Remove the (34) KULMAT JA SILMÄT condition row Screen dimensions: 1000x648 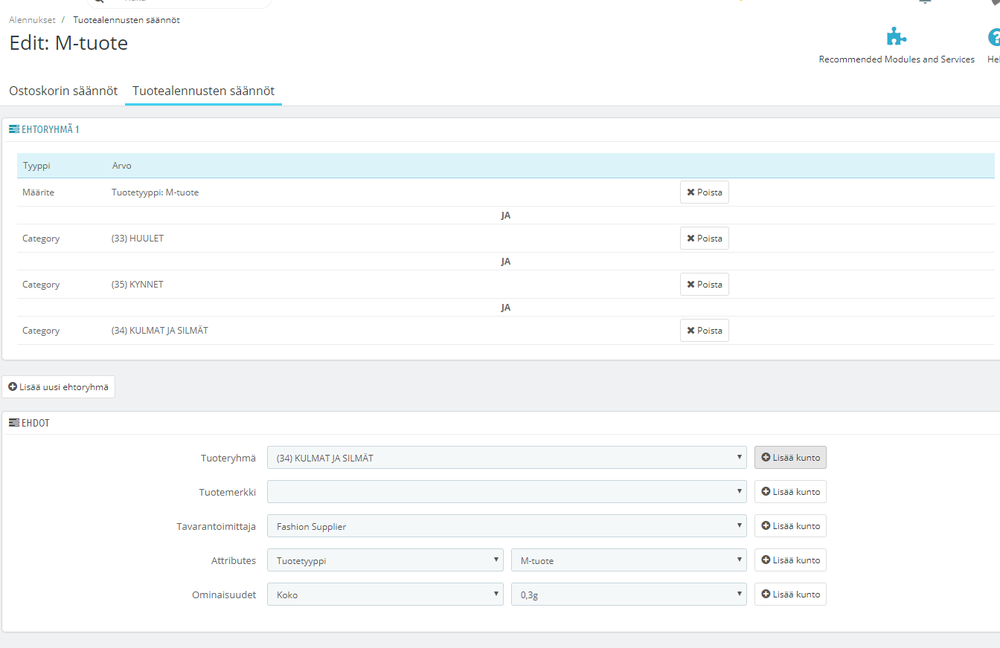pyautogui.click(x=704, y=330)
